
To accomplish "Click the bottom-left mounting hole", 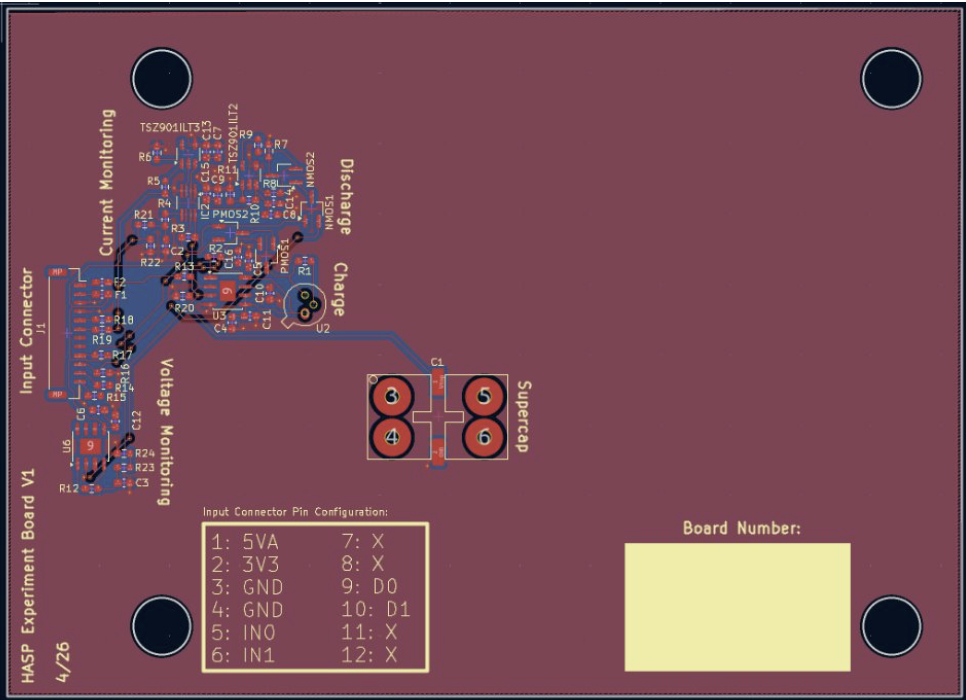I will [x=162, y=626].
